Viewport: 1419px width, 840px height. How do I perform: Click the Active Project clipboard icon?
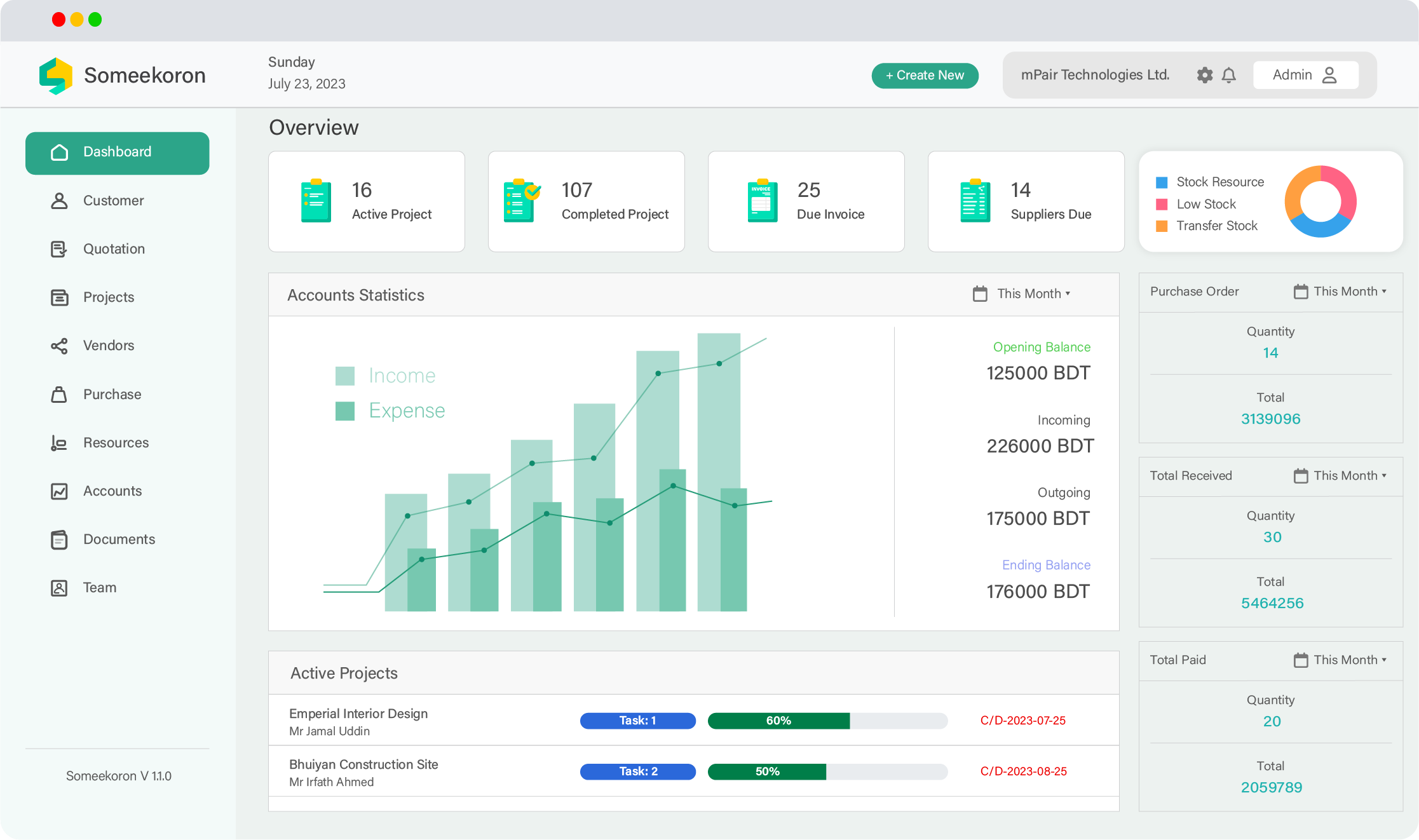click(316, 201)
